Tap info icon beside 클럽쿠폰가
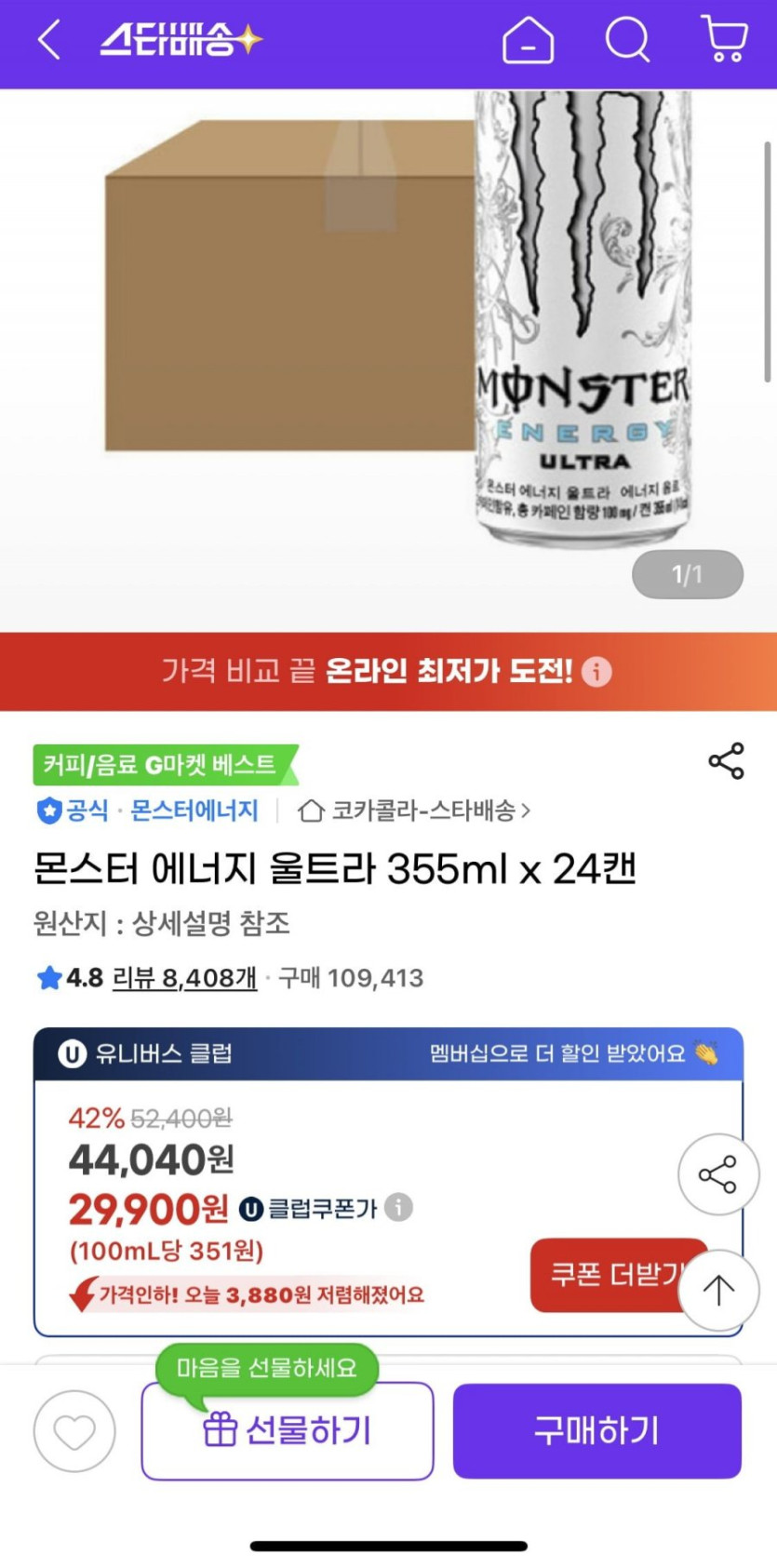Image resolution: width=777 pixels, height=1568 pixels. tap(398, 1207)
